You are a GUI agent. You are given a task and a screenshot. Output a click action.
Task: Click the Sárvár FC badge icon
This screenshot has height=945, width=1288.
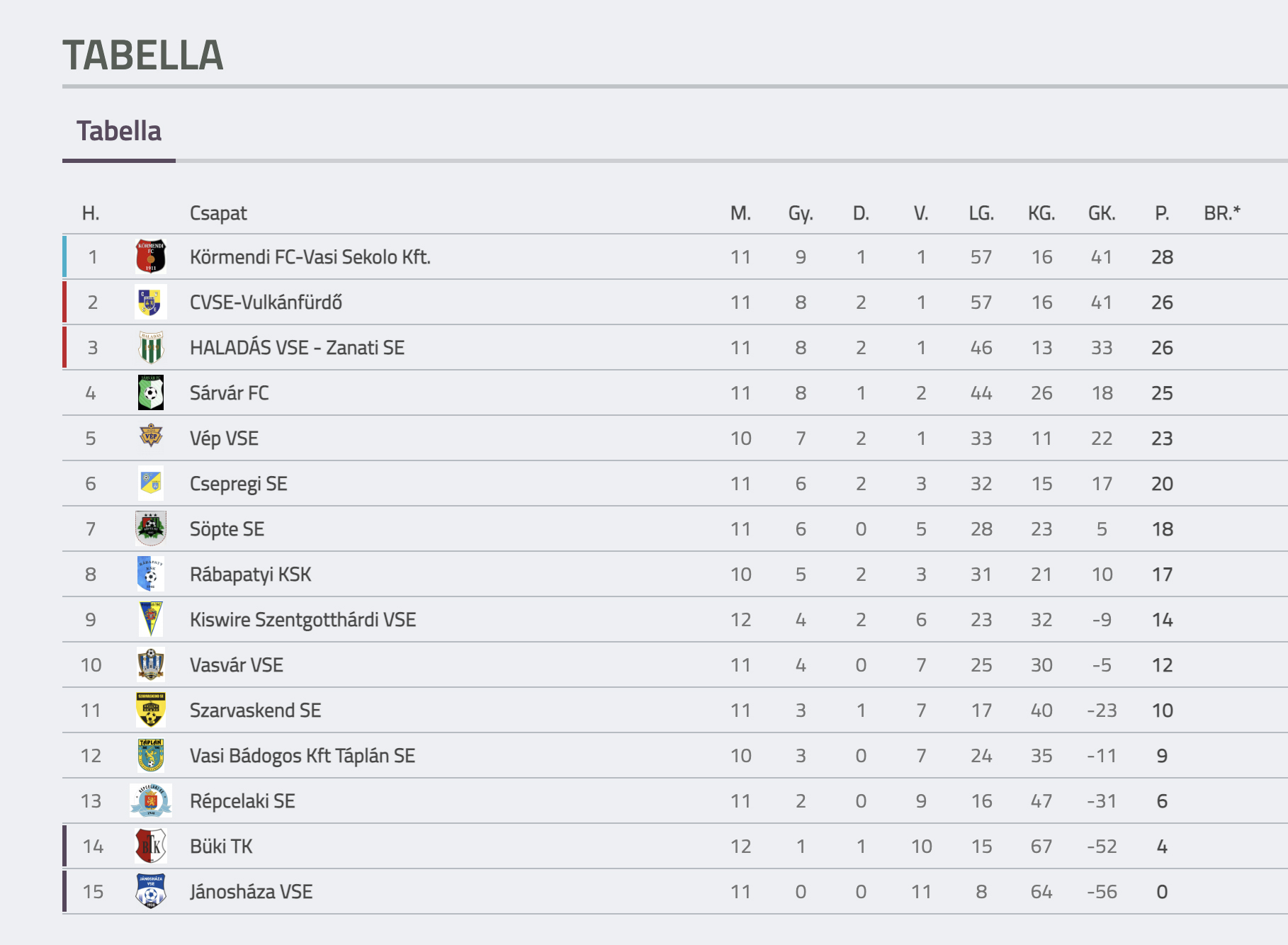point(150,392)
